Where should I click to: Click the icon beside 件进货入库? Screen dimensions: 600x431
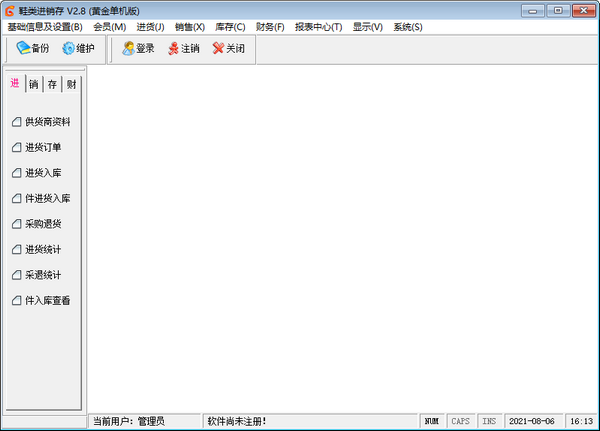(16, 199)
